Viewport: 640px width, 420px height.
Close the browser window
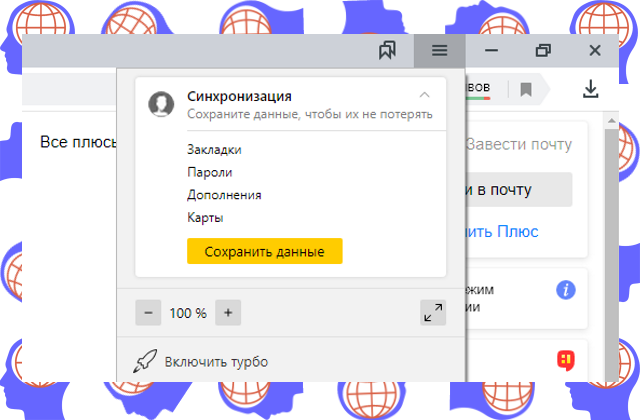[x=595, y=51]
